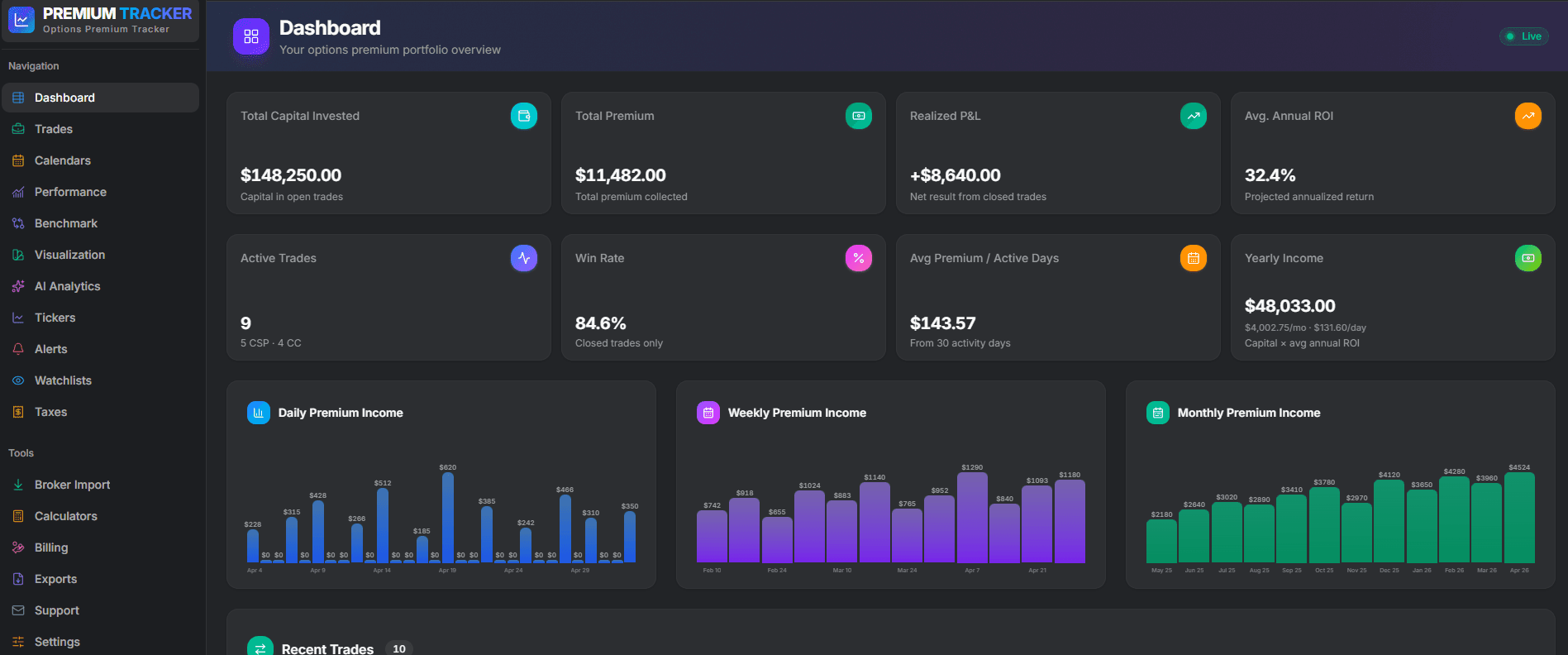Image resolution: width=1568 pixels, height=655 pixels.
Task: Navigate to Performance
Action: coord(100,192)
